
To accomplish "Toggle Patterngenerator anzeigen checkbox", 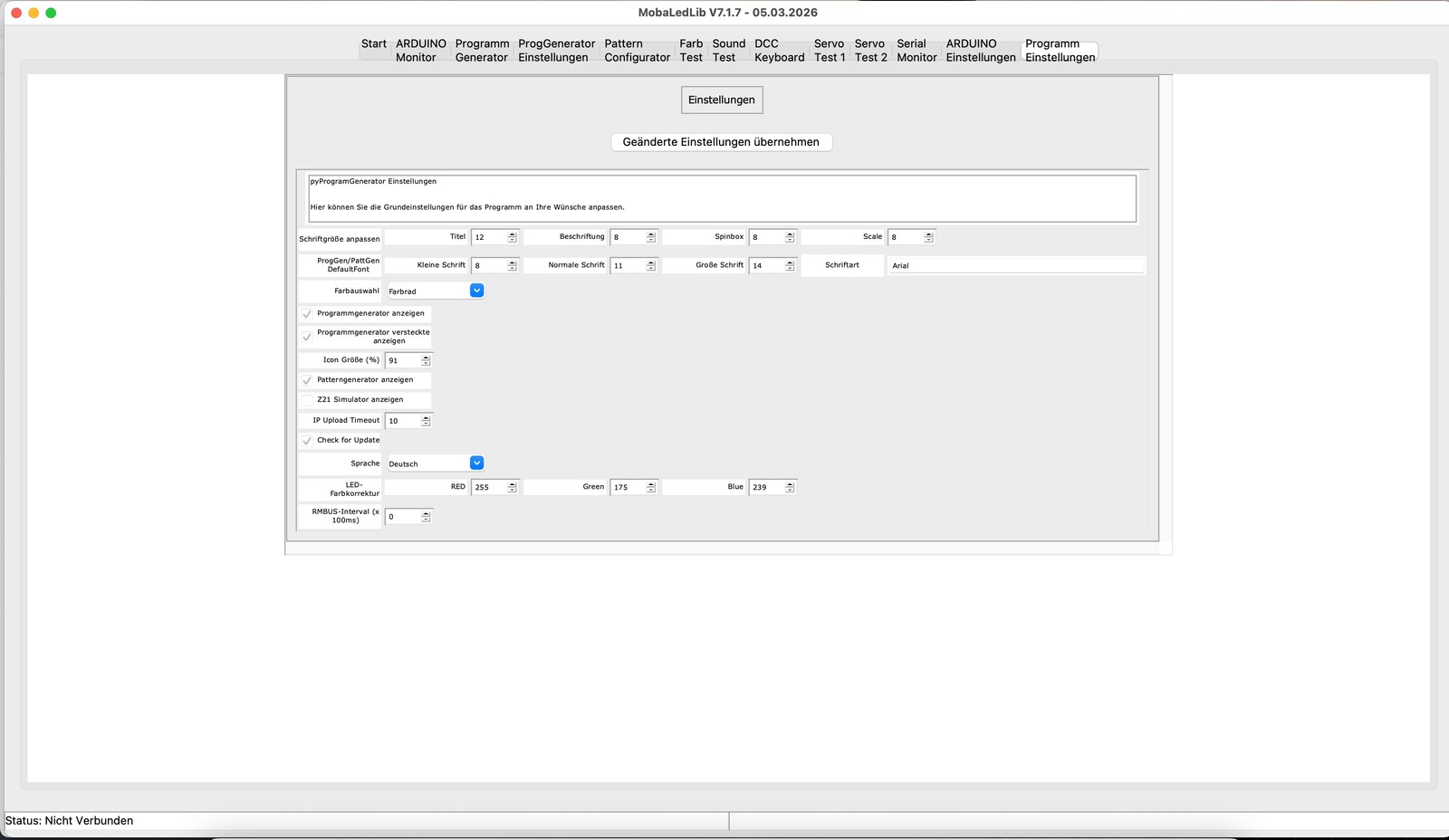I will (307, 380).
